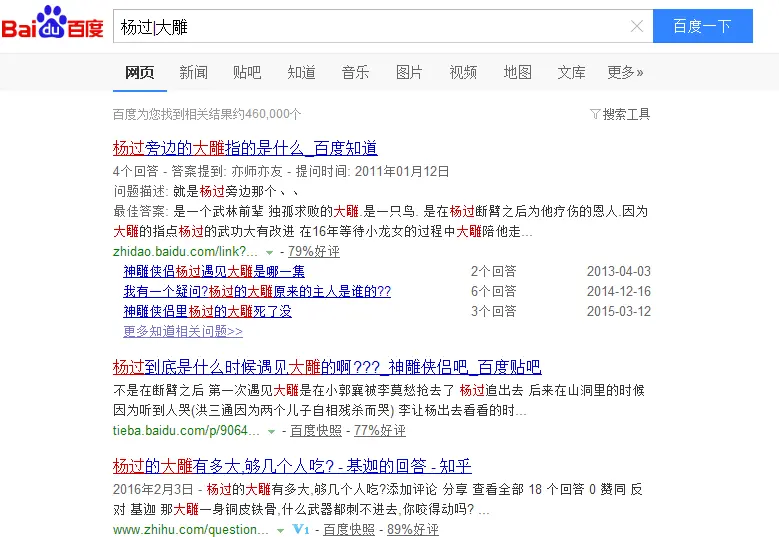Open 神雕侠侣杨过遇见大雕是哪一集 link
Screen dimensions: 779x537
214,271
